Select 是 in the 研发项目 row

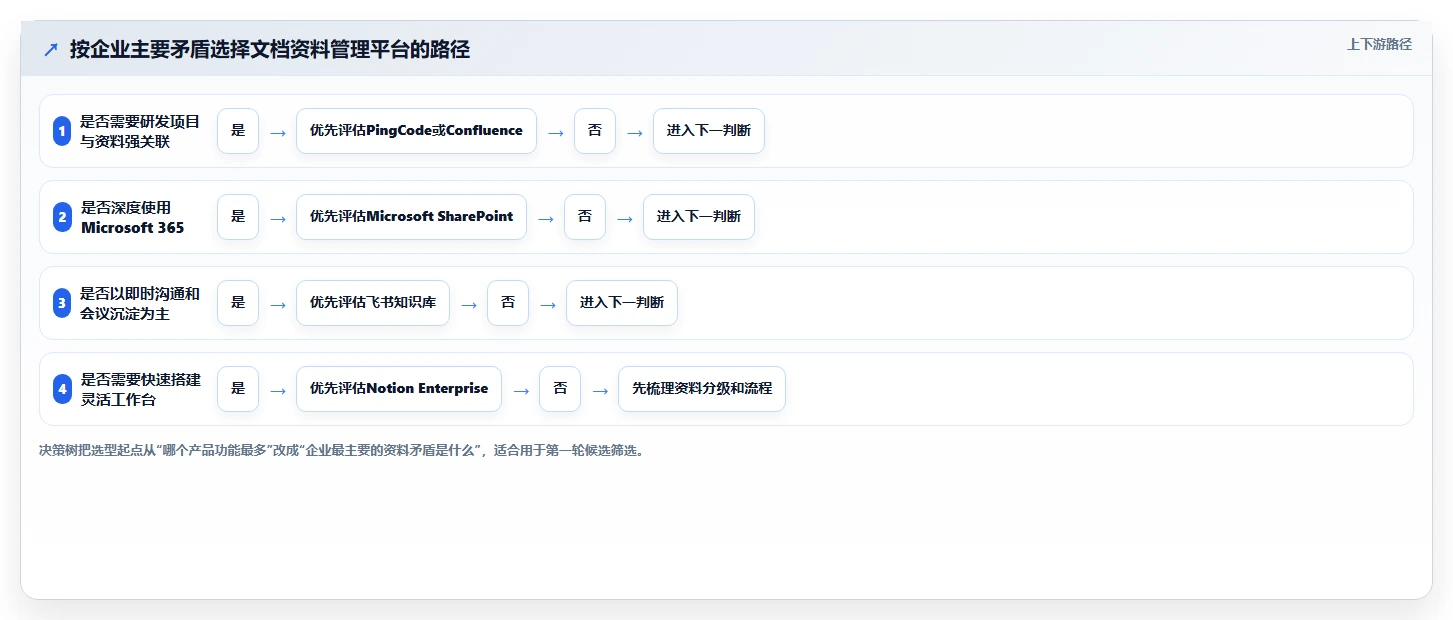click(x=238, y=131)
